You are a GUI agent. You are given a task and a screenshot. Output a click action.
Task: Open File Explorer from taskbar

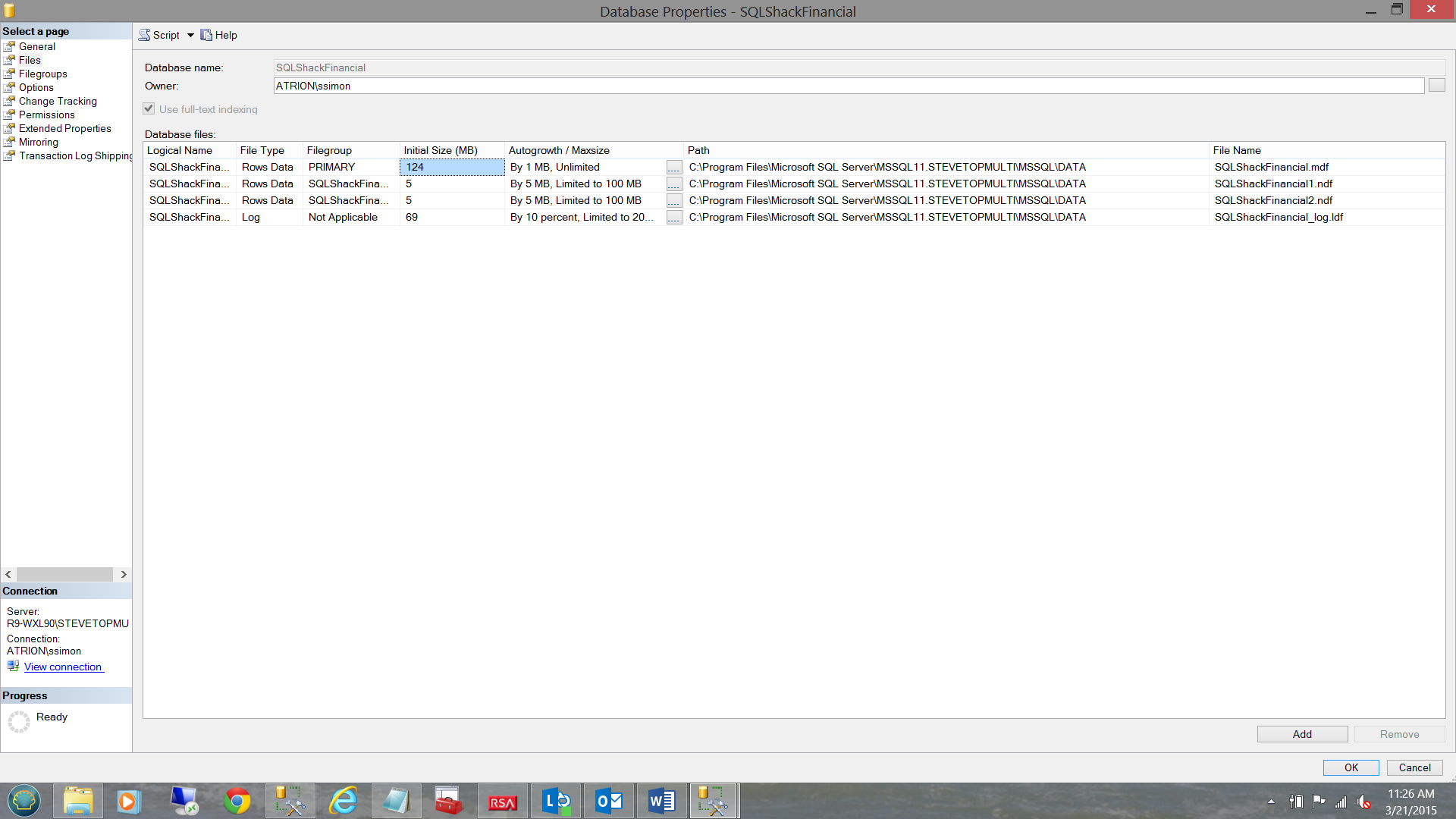[x=77, y=801]
